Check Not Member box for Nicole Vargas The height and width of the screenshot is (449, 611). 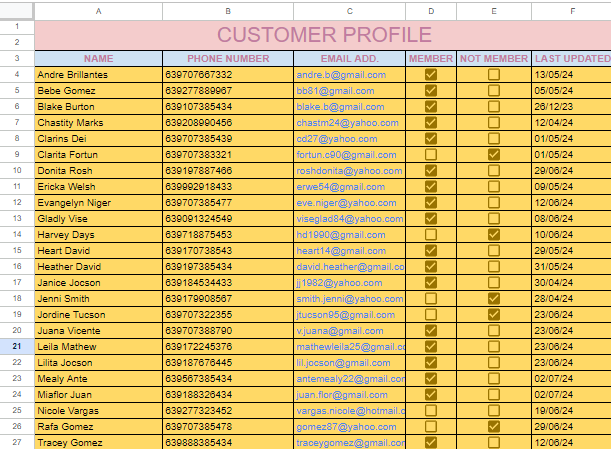point(494,410)
